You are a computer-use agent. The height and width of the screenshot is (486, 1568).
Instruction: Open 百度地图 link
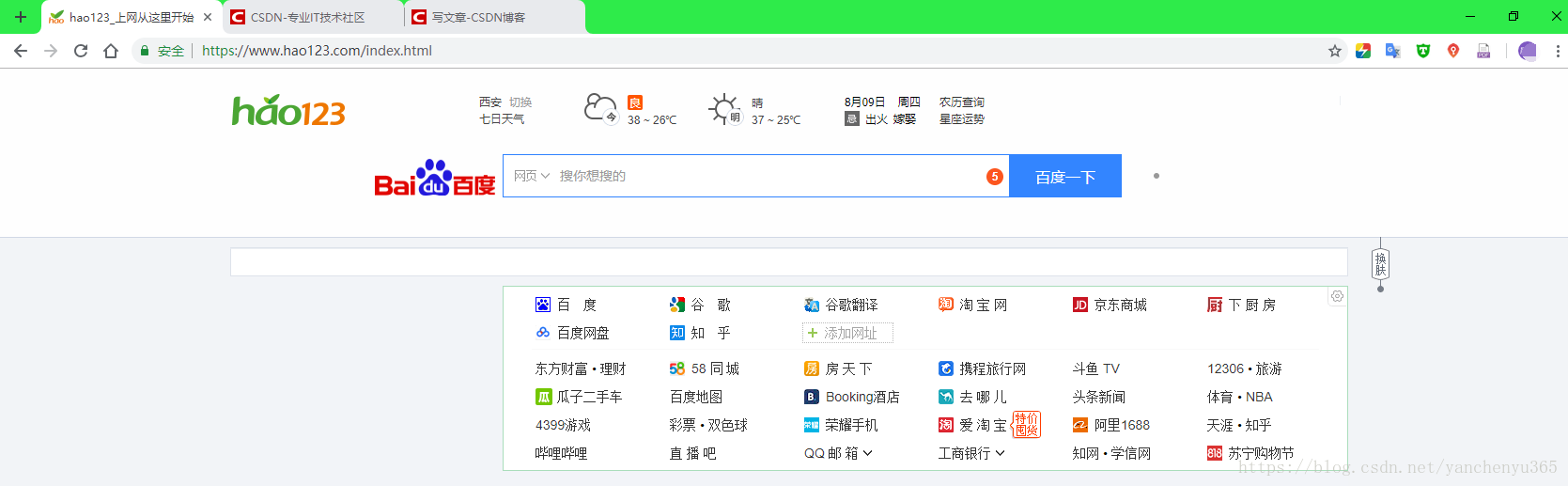pyautogui.click(x=696, y=397)
